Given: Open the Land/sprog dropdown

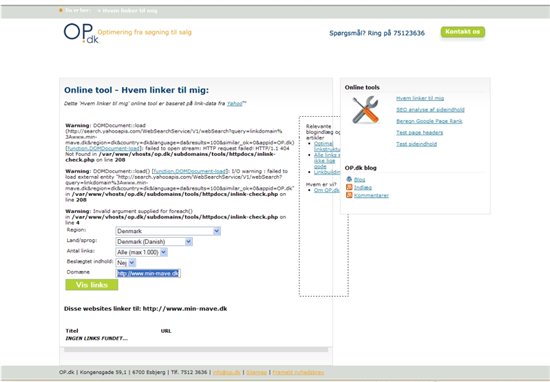Looking at the screenshot, I should tap(154, 242).
